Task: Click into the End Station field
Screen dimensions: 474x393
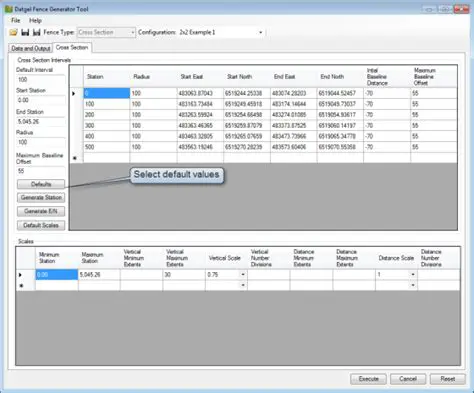Action: coord(41,122)
